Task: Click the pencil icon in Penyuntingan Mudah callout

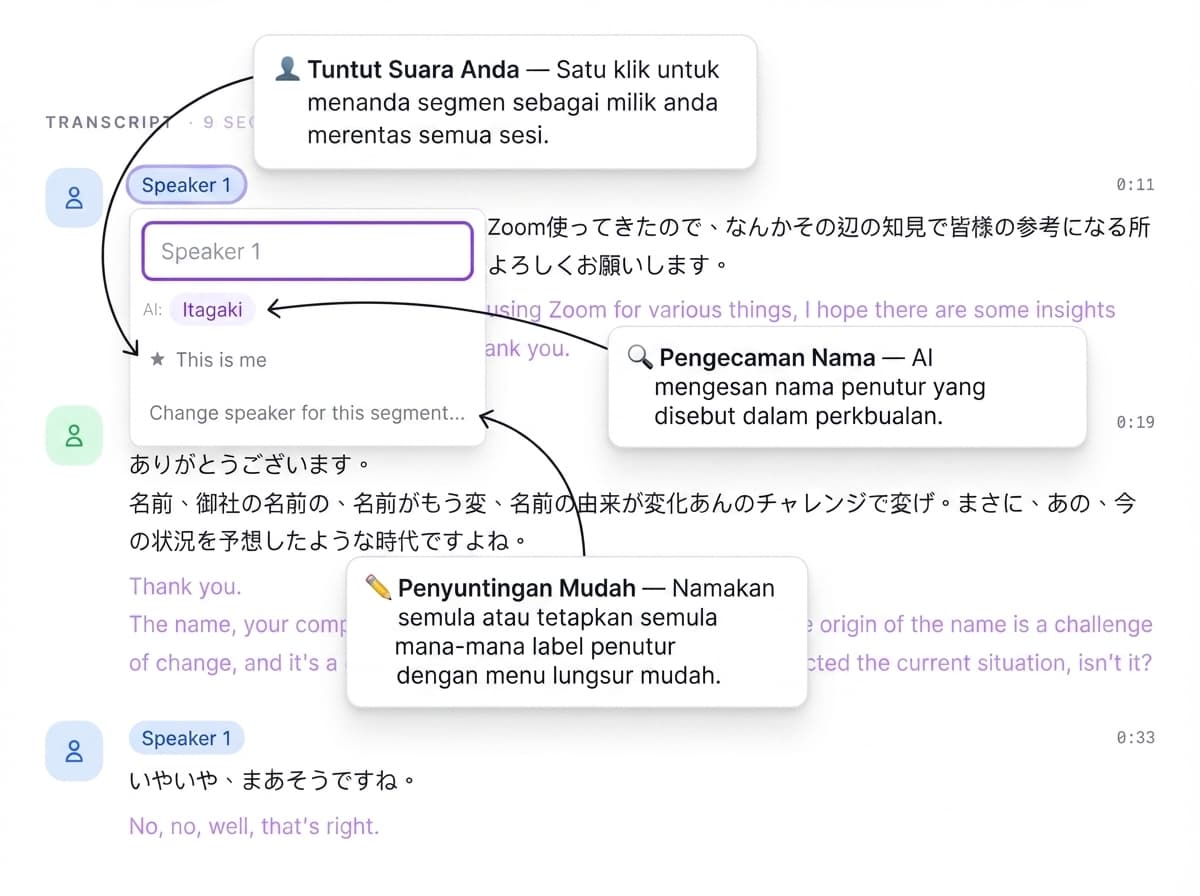Action: click(x=378, y=587)
